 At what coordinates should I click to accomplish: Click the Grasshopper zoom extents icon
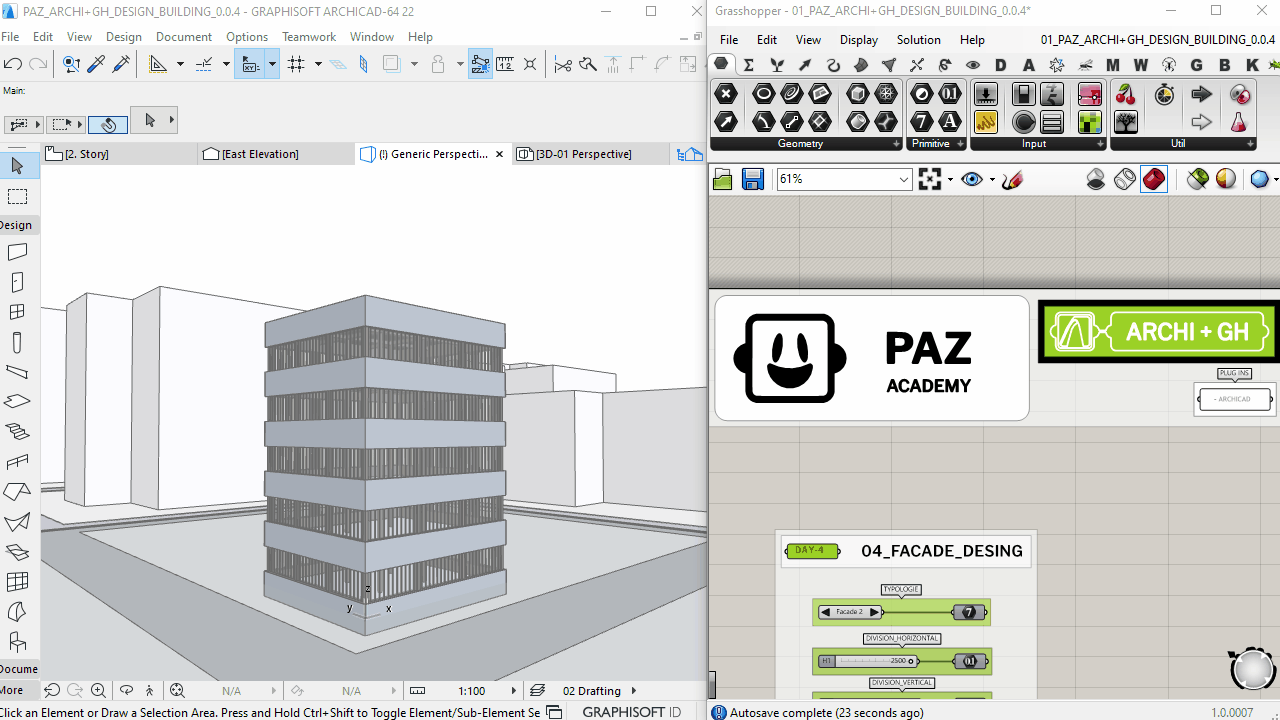point(930,179)
